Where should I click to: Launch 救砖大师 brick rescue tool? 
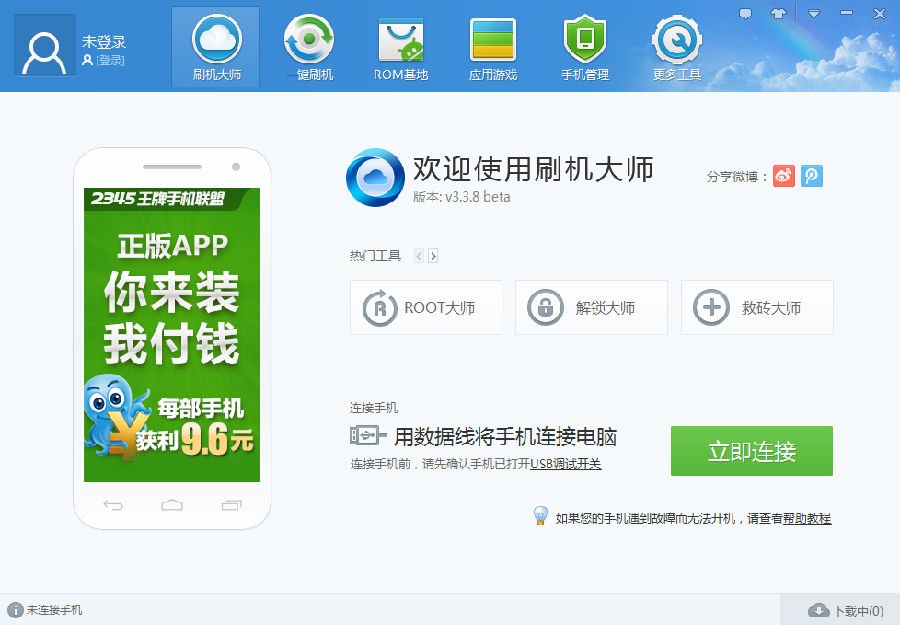tap(757, 308)
